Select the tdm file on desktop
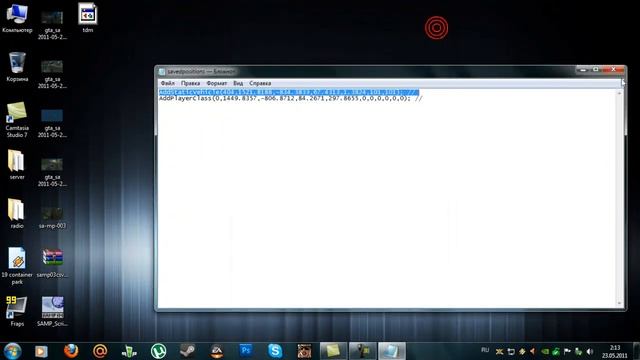The height and width of the screenshot is (360, 640). pyautogui.click(x=88, y=18)
